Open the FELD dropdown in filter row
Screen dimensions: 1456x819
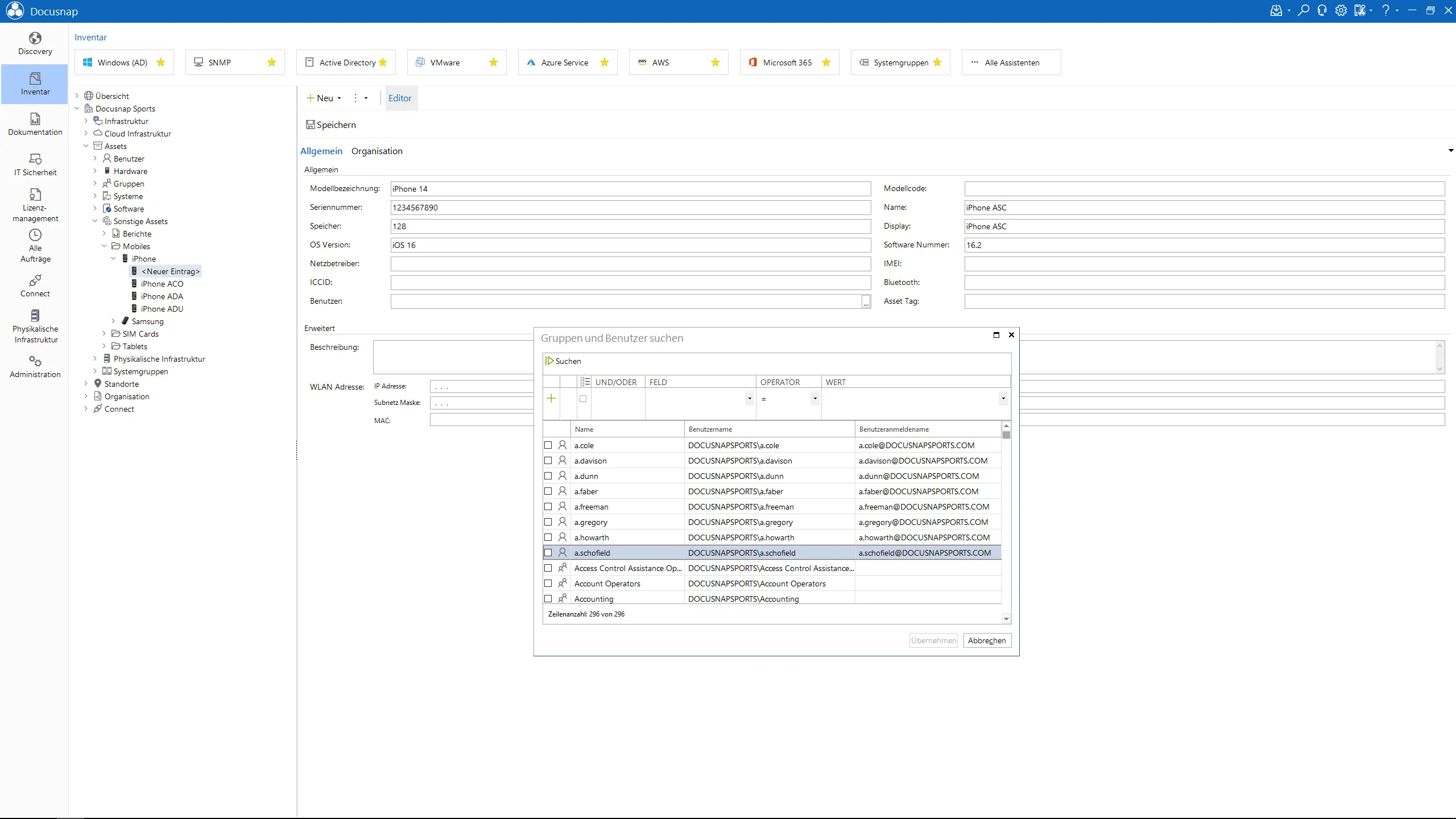point(750,398)
